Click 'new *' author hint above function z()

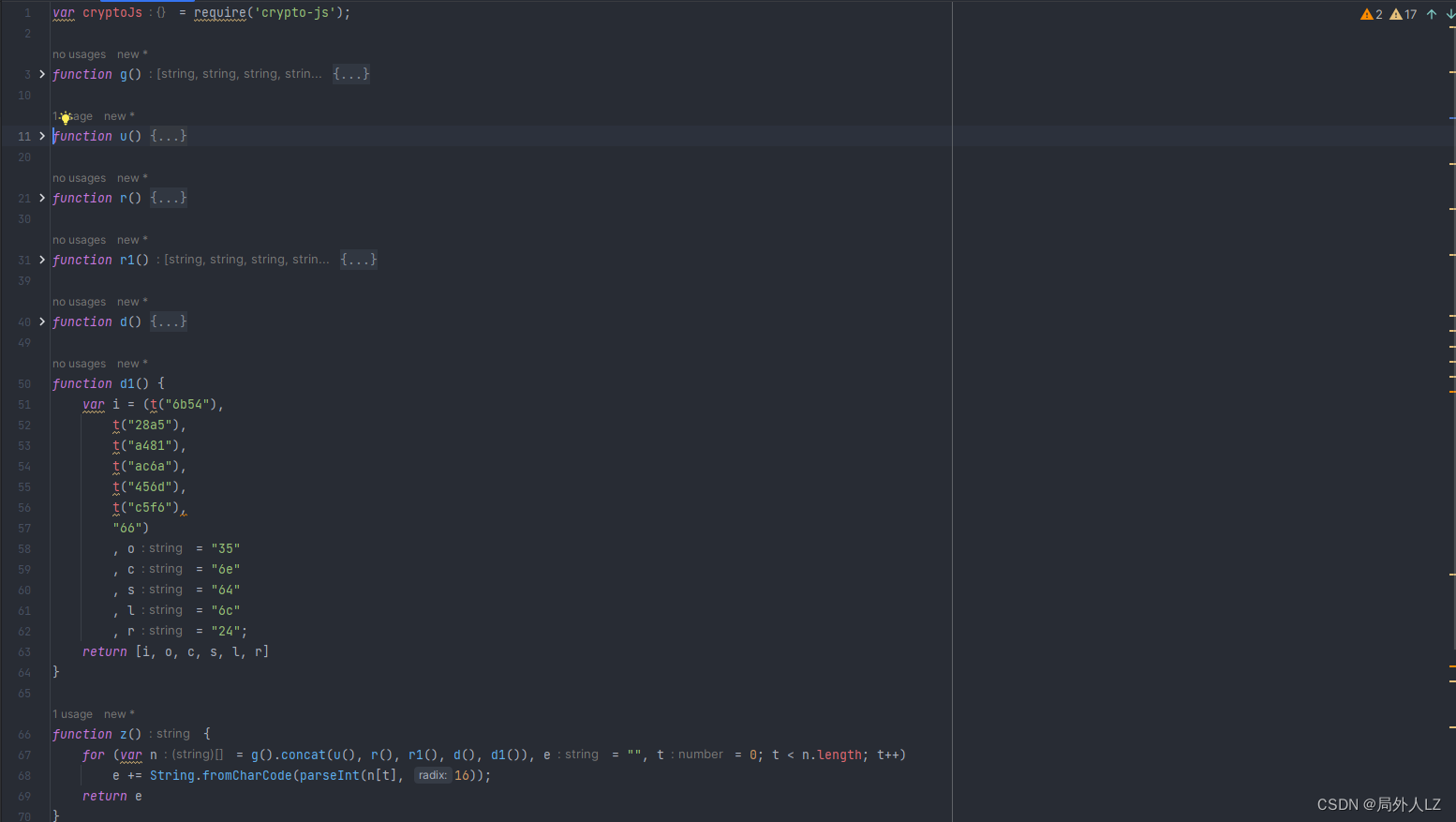point(119,714)
